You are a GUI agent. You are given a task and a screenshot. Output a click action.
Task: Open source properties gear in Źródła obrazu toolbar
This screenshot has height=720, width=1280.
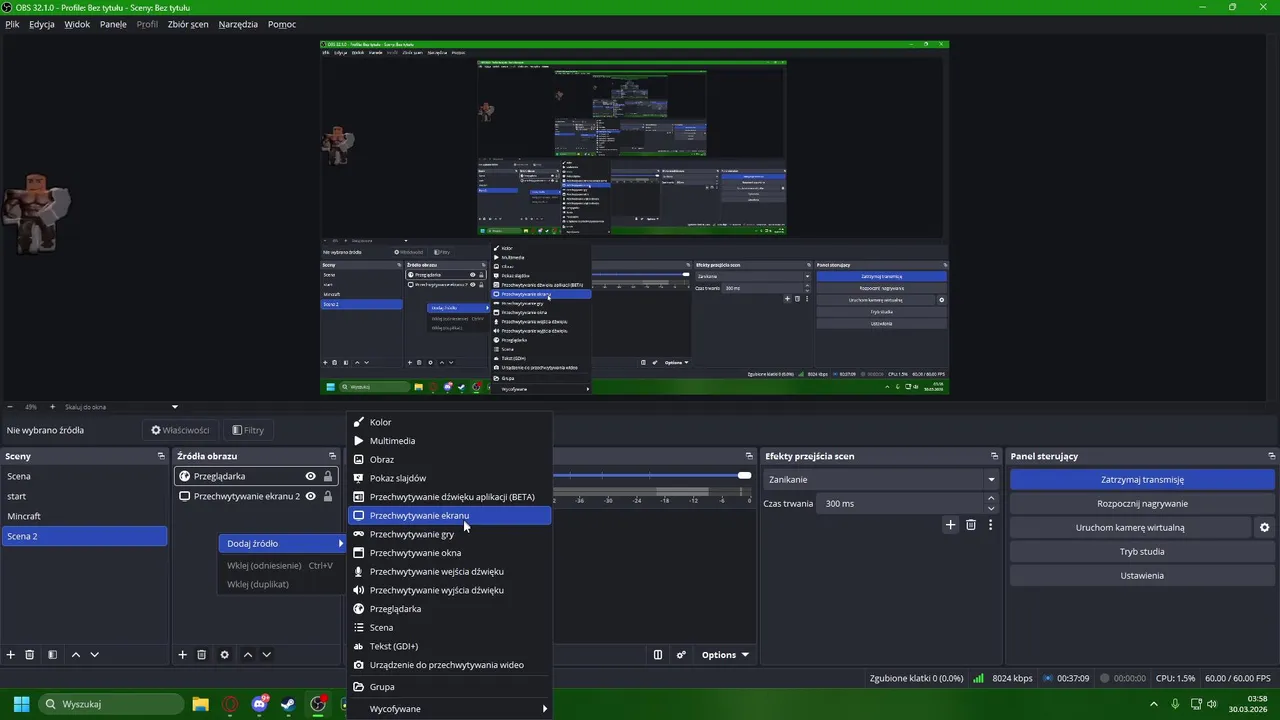click(224, 655)
